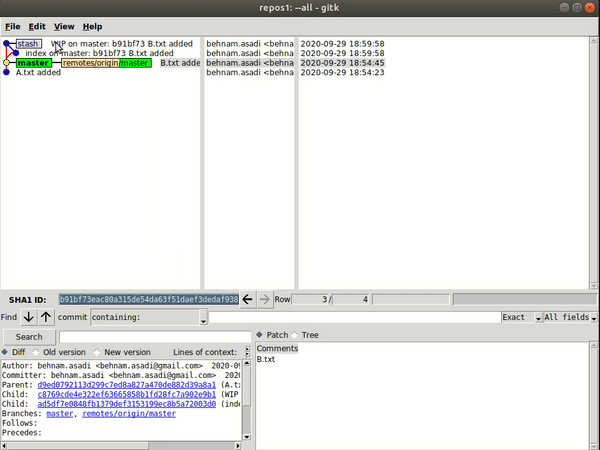This screenshot has width=600, height=450.
Task: Click the back arrow next to SHA1 ID
Action: [x=249, y=299]
